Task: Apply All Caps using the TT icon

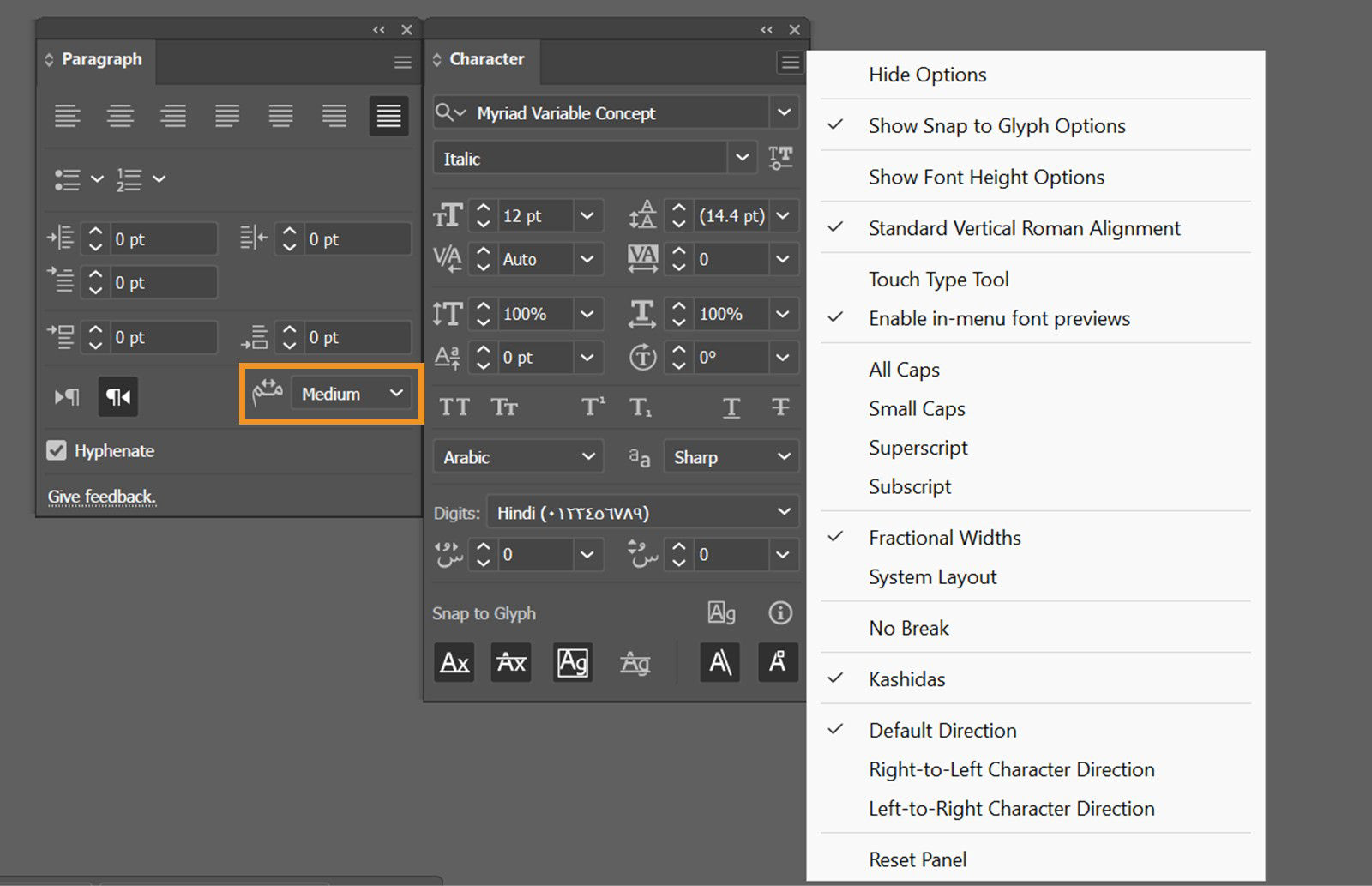Action: point(454,407)
